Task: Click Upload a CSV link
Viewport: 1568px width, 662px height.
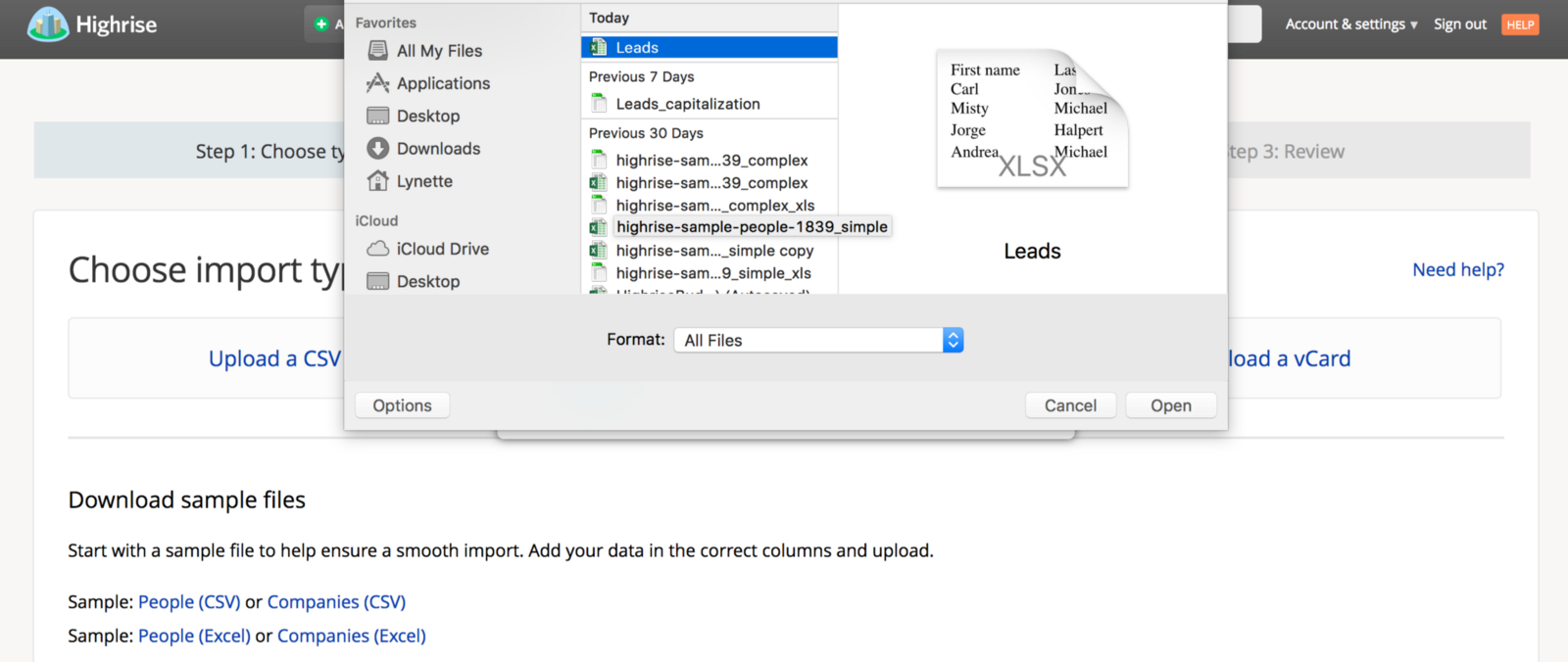Action: point(274,358)
